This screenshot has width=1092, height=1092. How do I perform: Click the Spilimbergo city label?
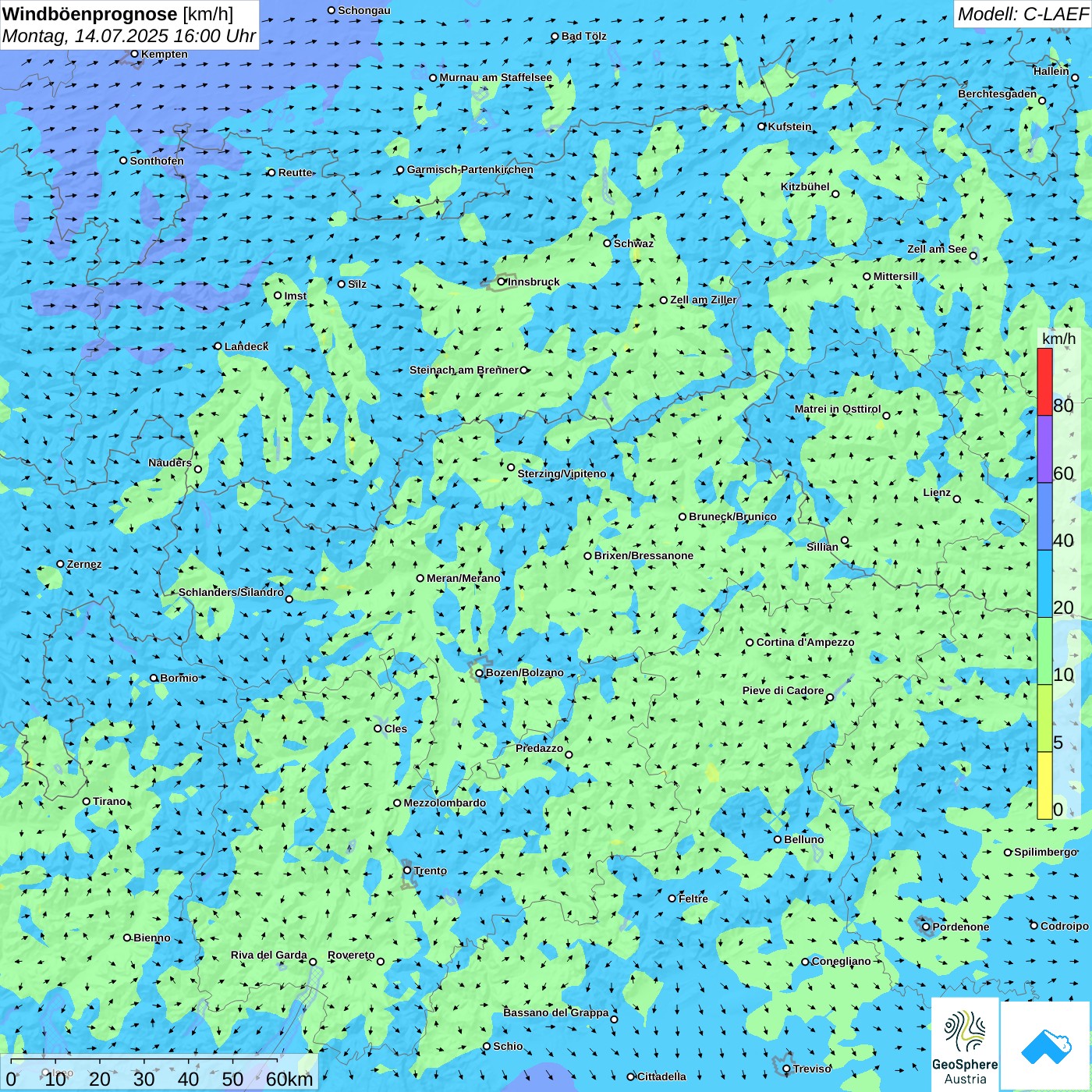(x=1046, y=852)
